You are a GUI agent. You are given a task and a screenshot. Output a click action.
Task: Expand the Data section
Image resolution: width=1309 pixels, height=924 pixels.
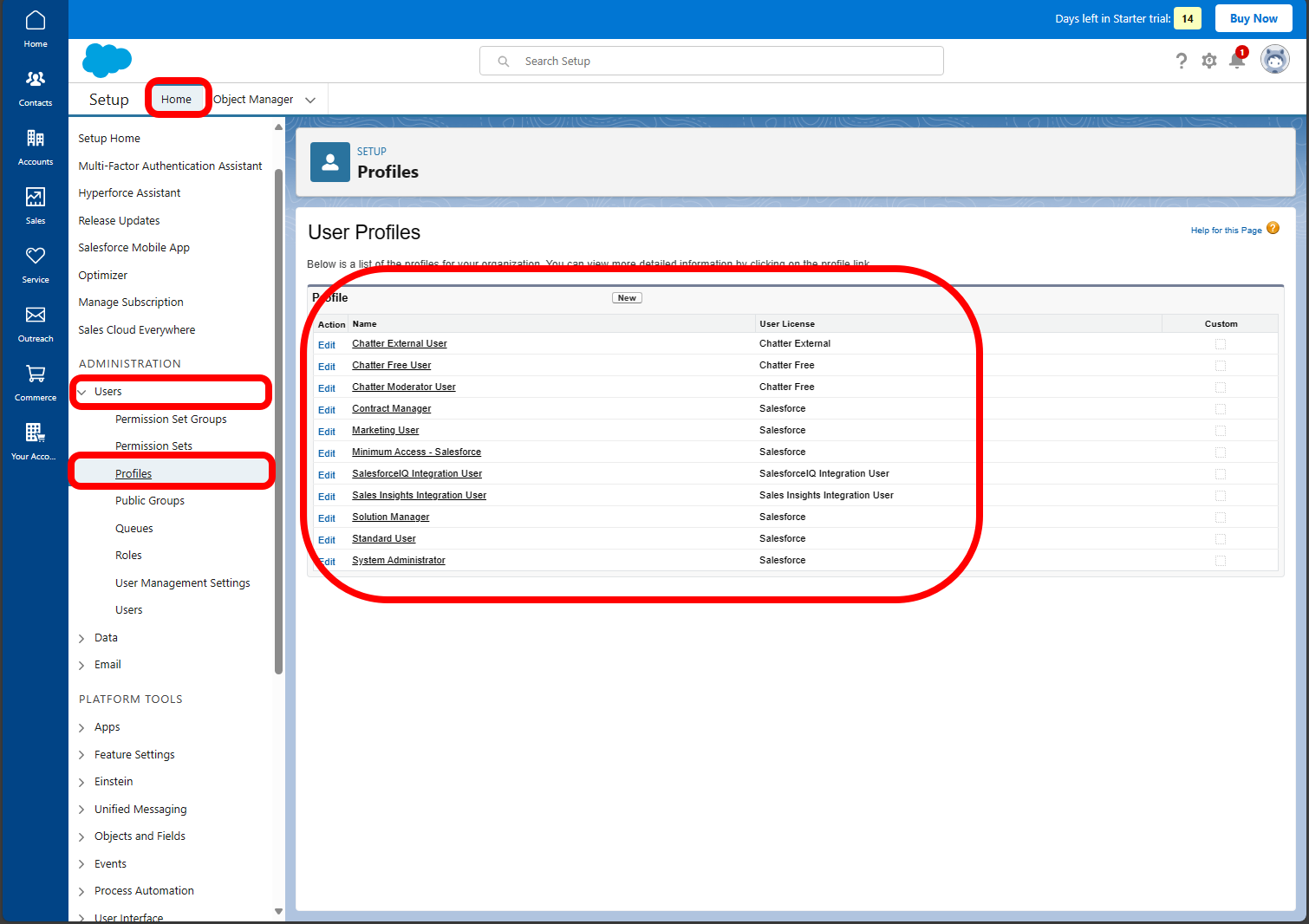[x=82, y=638]
